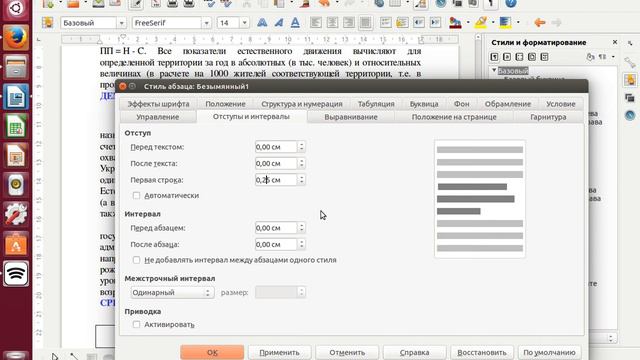Switch to the Выравнивание tab

click(351, 117)
